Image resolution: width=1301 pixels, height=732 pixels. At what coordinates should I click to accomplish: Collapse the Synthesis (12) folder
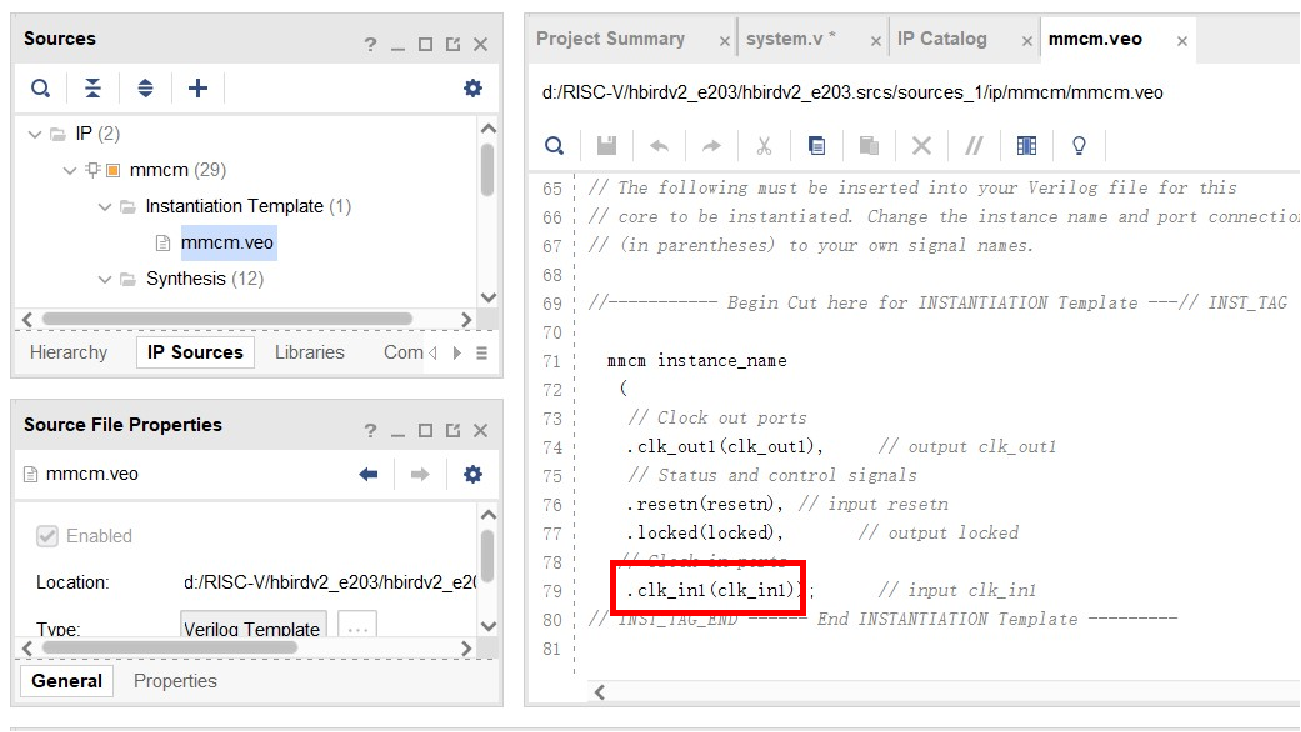coord(105,279)
